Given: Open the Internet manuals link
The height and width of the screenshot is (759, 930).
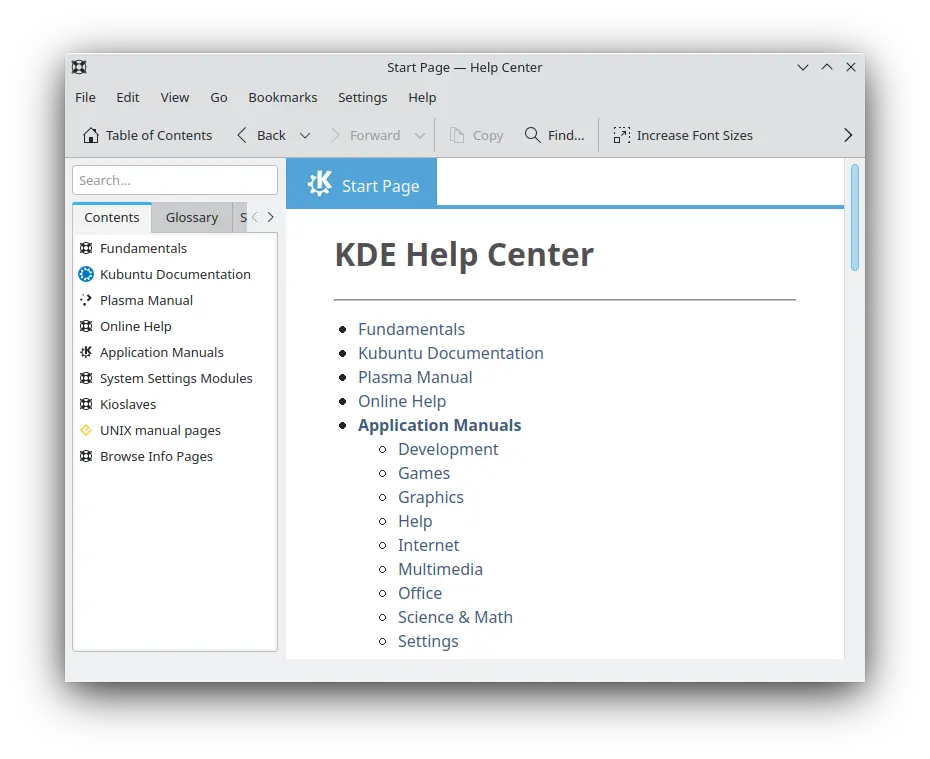Looking at the screenshot, I should 428,545.
